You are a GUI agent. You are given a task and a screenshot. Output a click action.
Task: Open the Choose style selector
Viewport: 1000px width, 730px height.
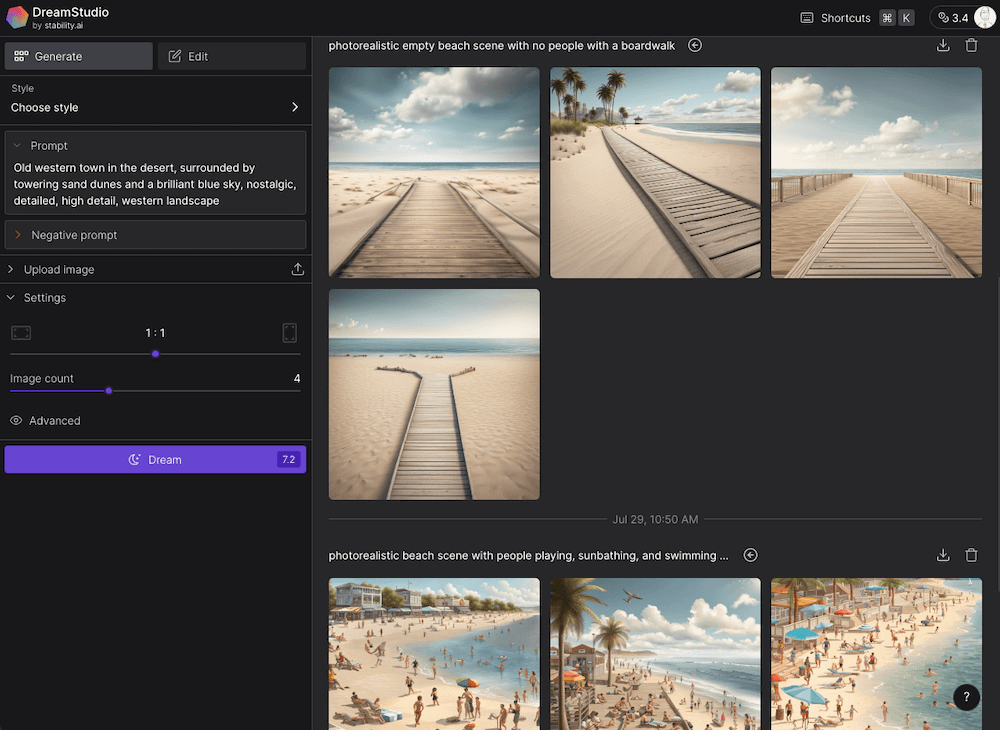[x=156, y=107]
